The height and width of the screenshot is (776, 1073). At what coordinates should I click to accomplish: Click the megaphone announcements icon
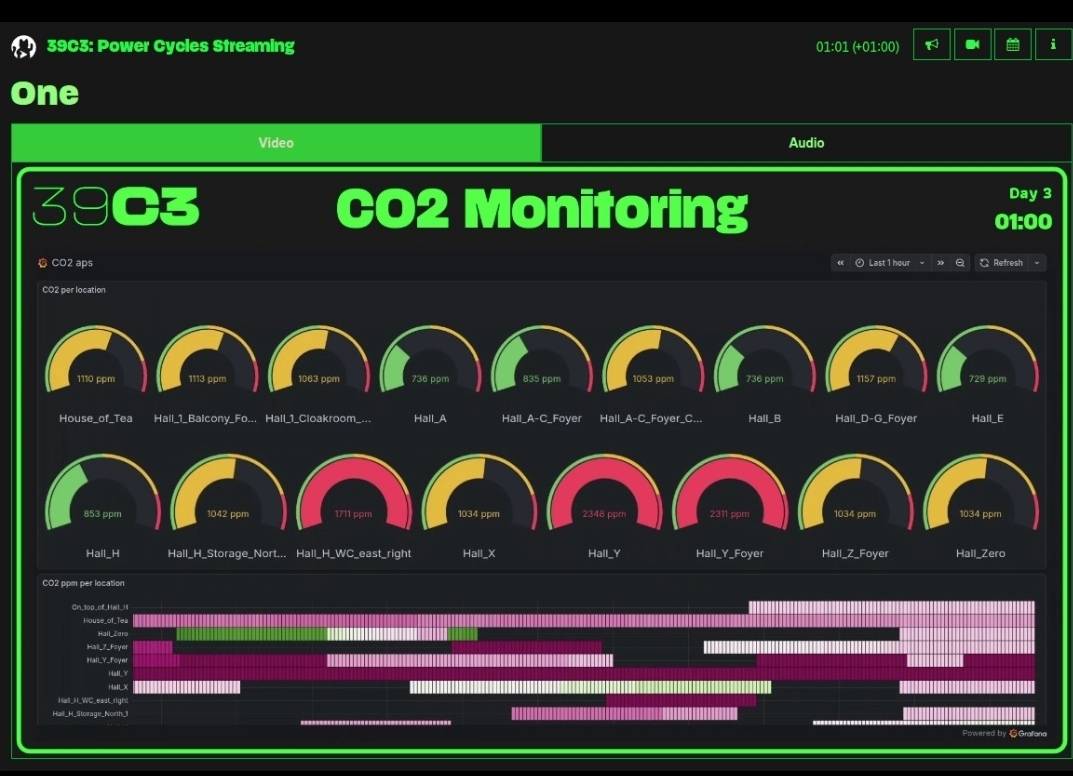931,45
